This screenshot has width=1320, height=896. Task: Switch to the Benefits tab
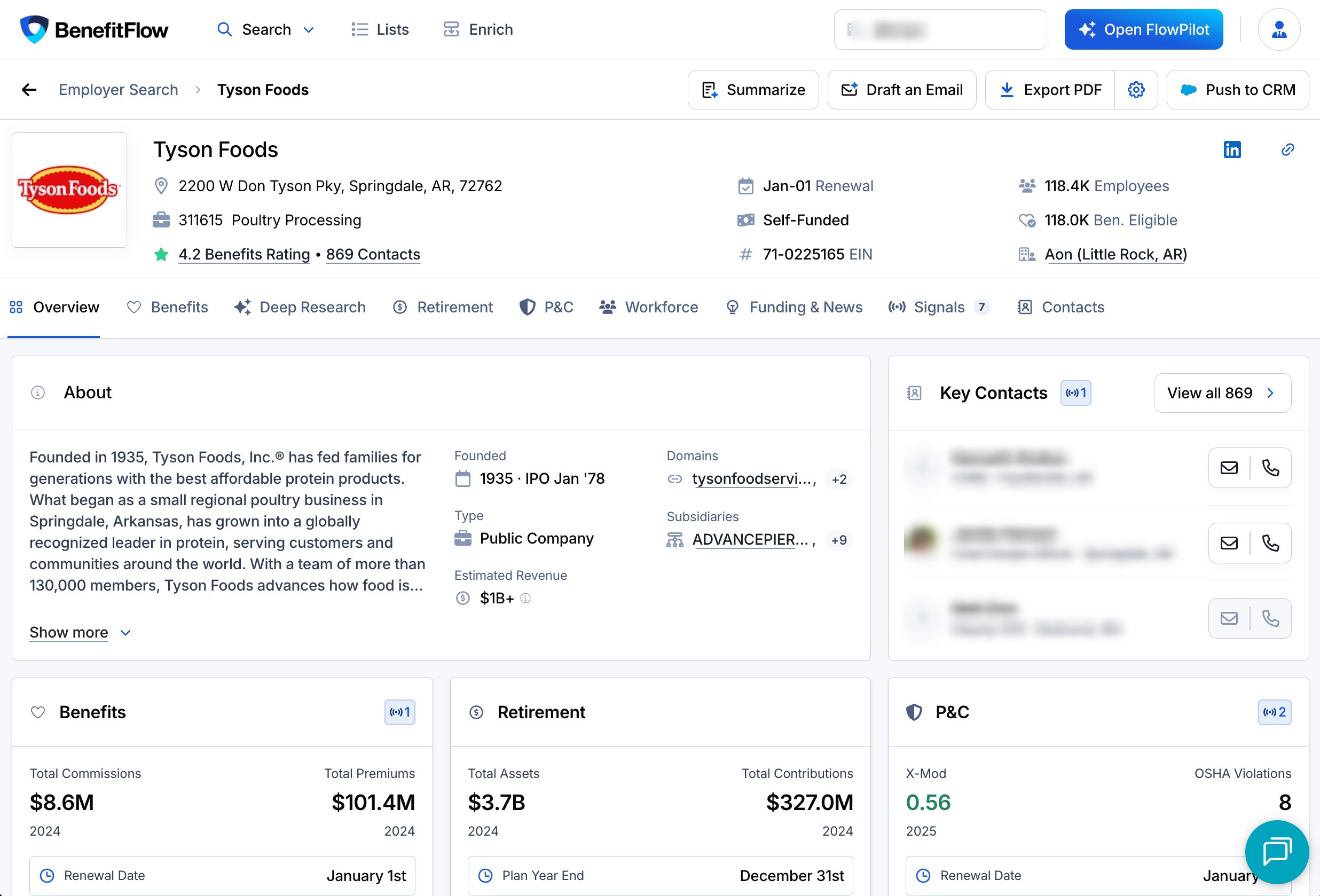(168, 307)
